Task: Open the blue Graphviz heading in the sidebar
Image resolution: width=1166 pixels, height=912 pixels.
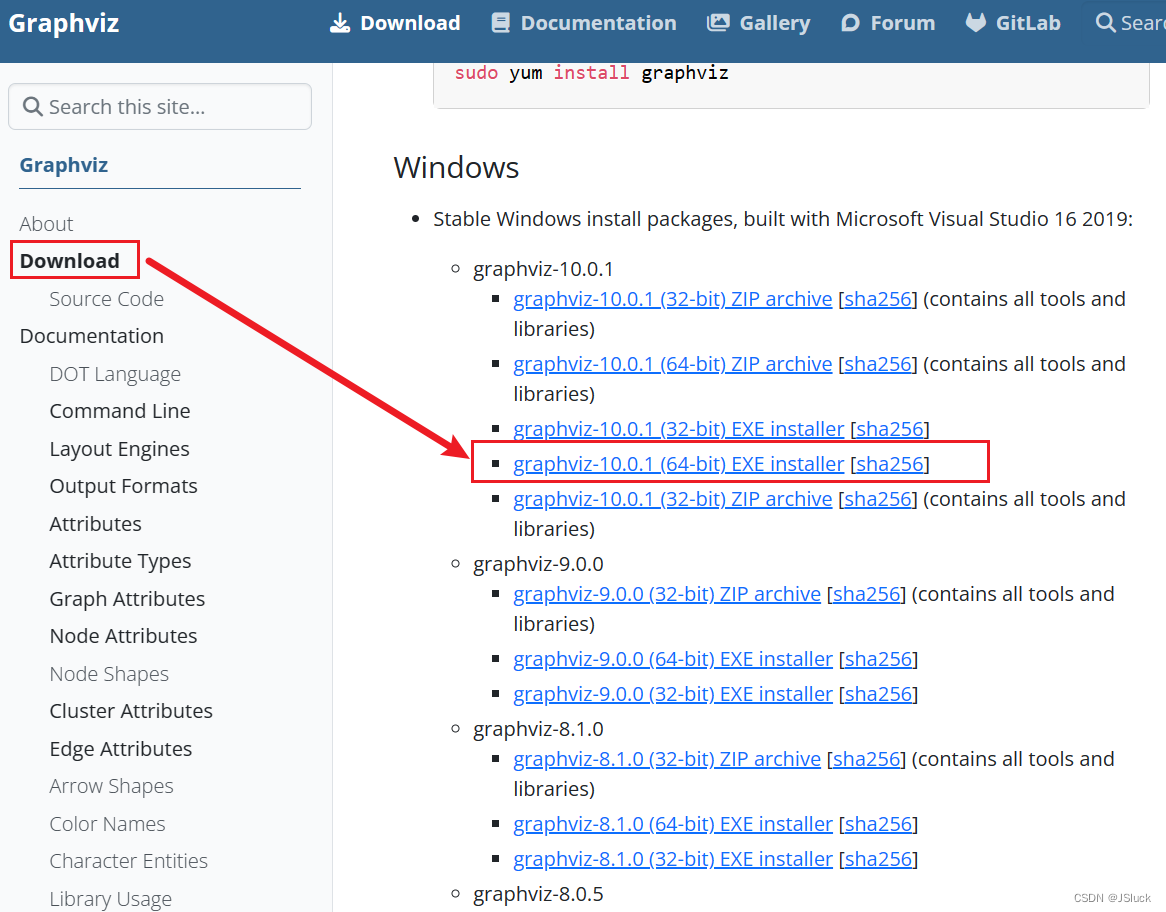Action: (x=64, y=165)
